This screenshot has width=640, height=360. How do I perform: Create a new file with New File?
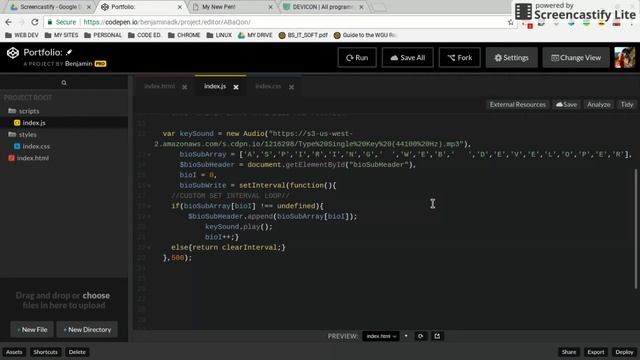pyautogui.click(x=32, y=329)
